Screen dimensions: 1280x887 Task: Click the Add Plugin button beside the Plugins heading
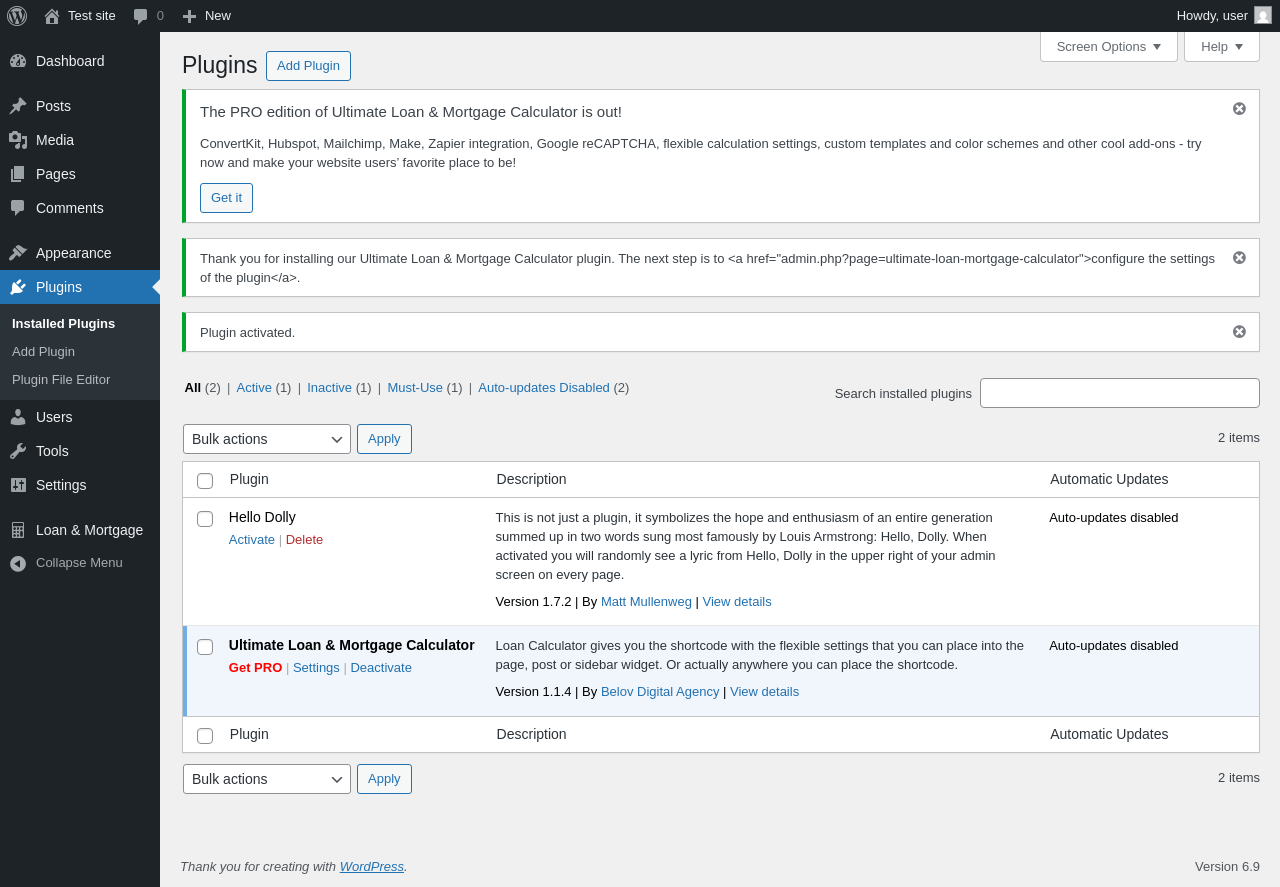[x=308, y=66]
